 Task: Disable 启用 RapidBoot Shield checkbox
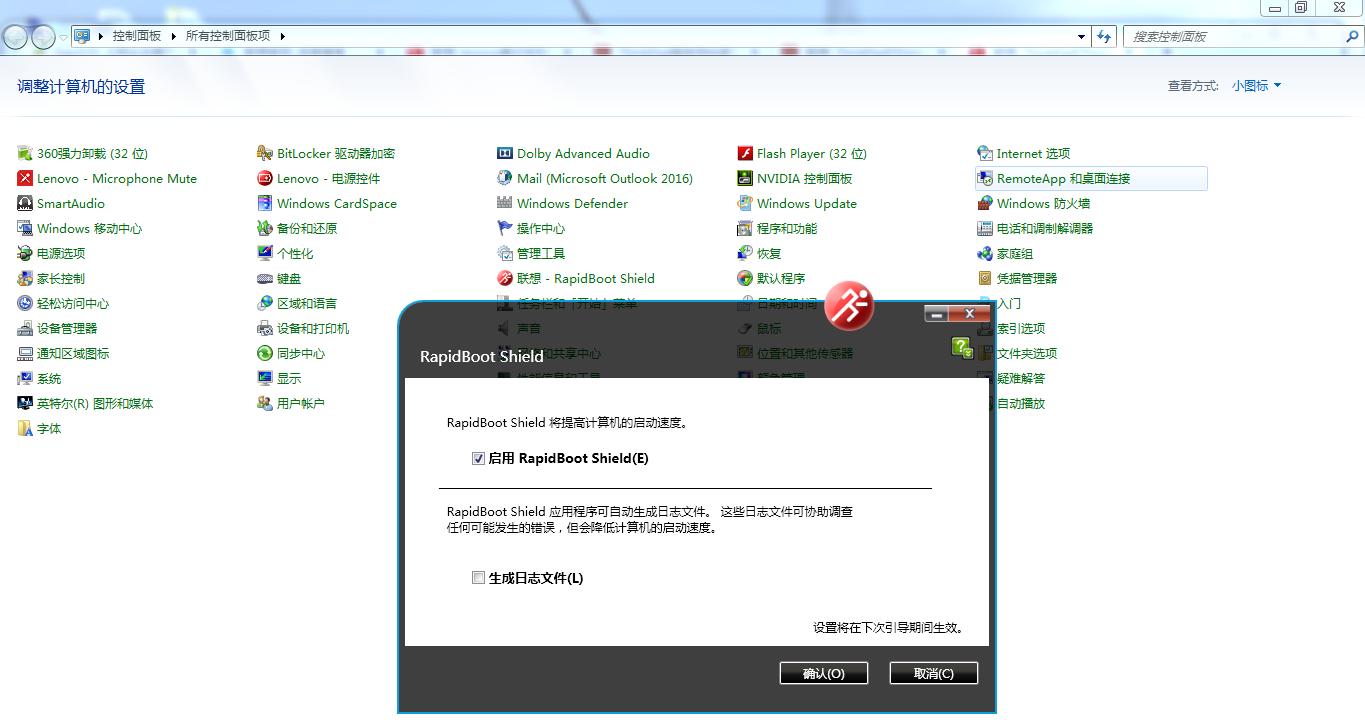tap(479, 458)
